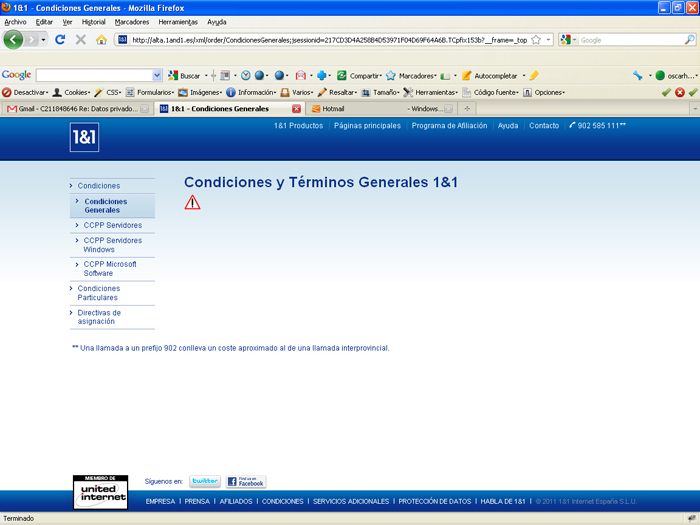Click the Autocompletar pencil button

pyautogui.click(x=490, y=75)
